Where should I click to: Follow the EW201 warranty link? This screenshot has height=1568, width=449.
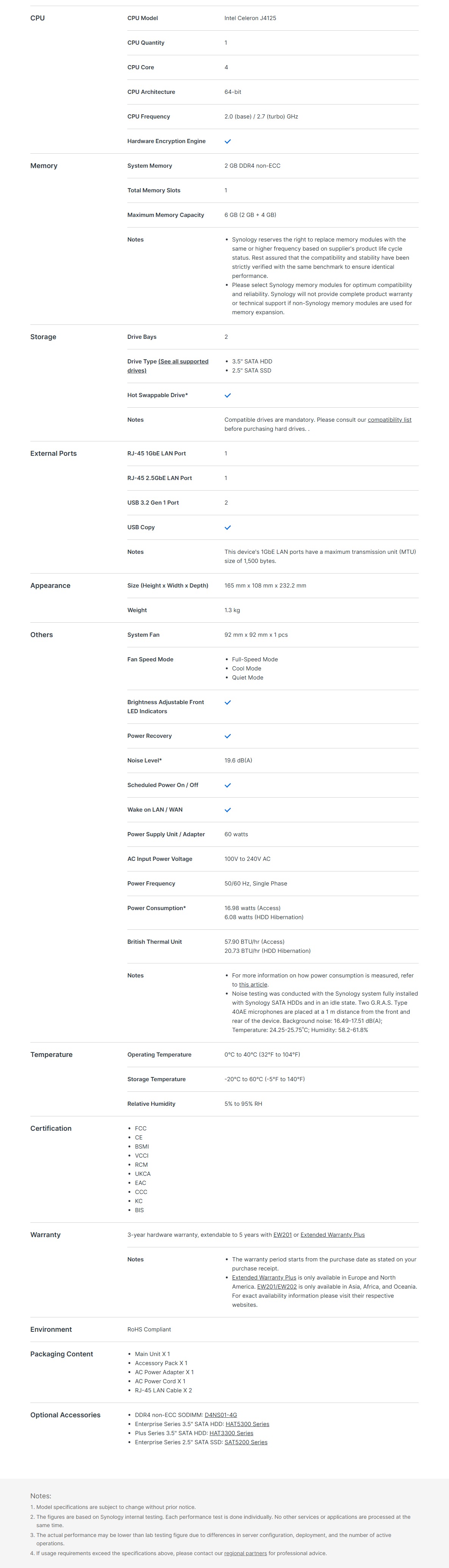pyautogui.click(x=282, y=1234)
